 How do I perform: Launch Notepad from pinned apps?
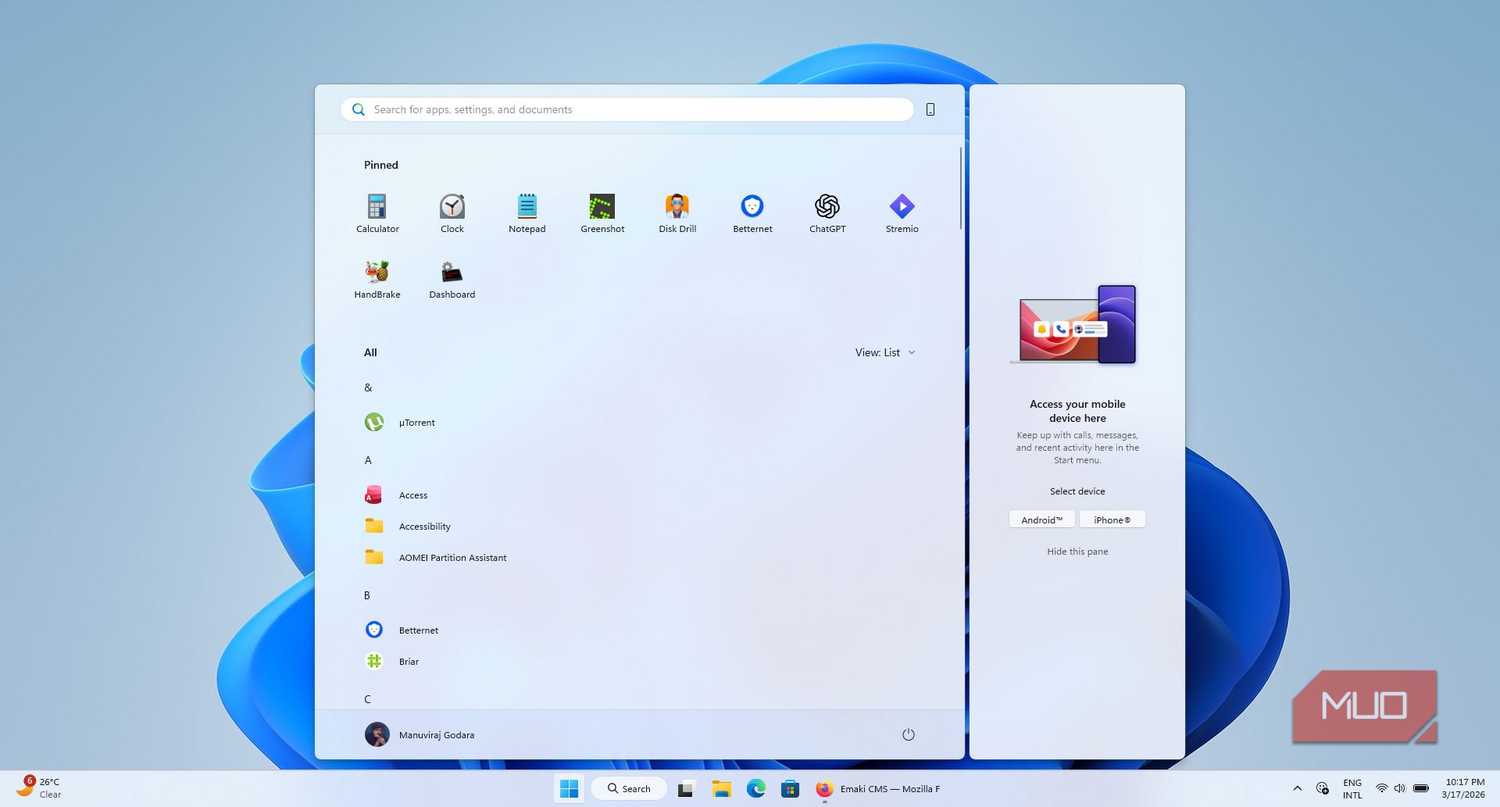[527, 214]
